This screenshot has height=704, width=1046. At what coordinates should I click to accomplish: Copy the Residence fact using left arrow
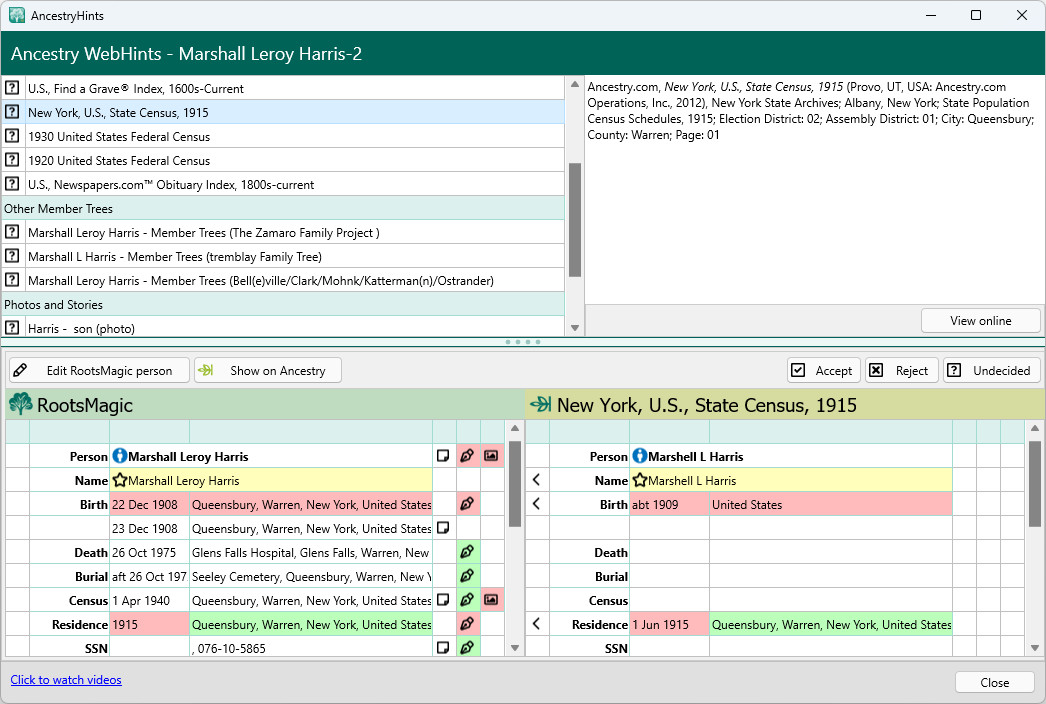click(x=537, y=625)
